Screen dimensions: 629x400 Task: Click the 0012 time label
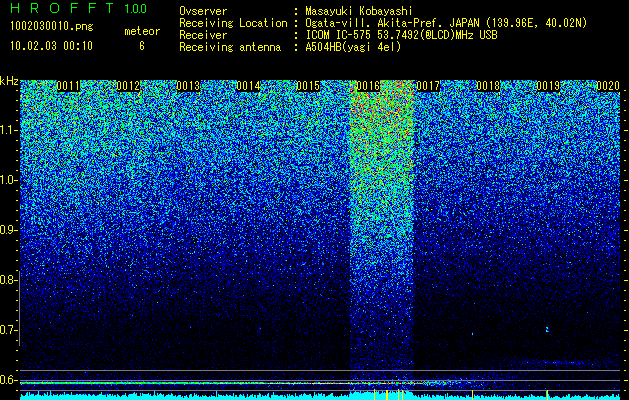(x=128, y=86)
